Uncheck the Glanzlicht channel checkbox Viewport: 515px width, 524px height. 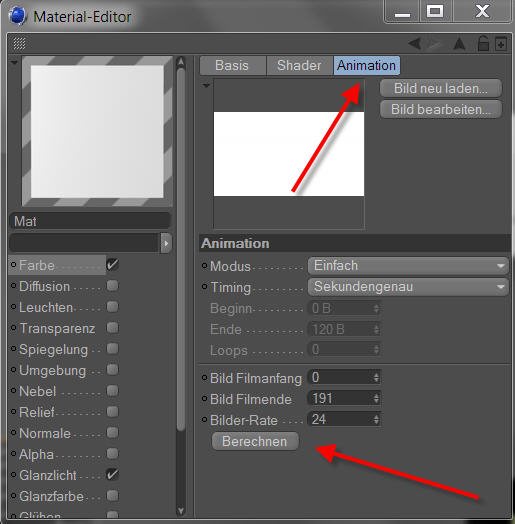[113, 475]
